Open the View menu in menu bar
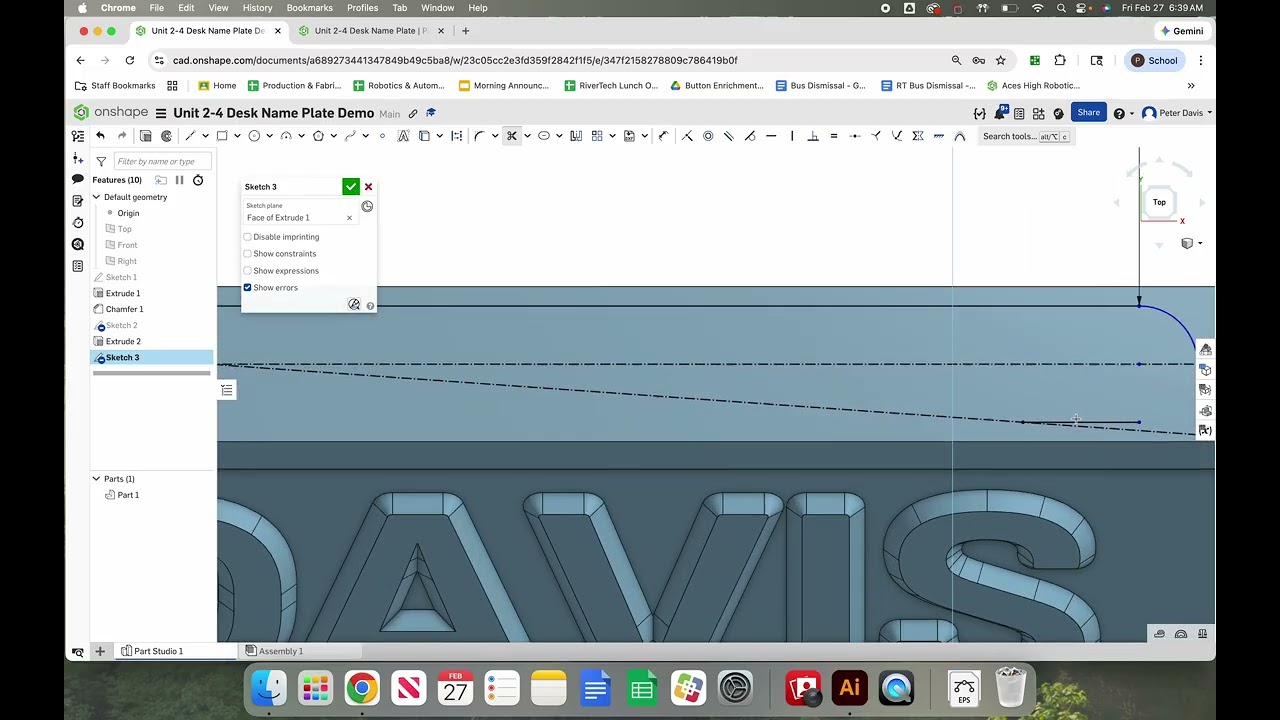This screenshot has height=720, width=1280. tap(218, 8)
